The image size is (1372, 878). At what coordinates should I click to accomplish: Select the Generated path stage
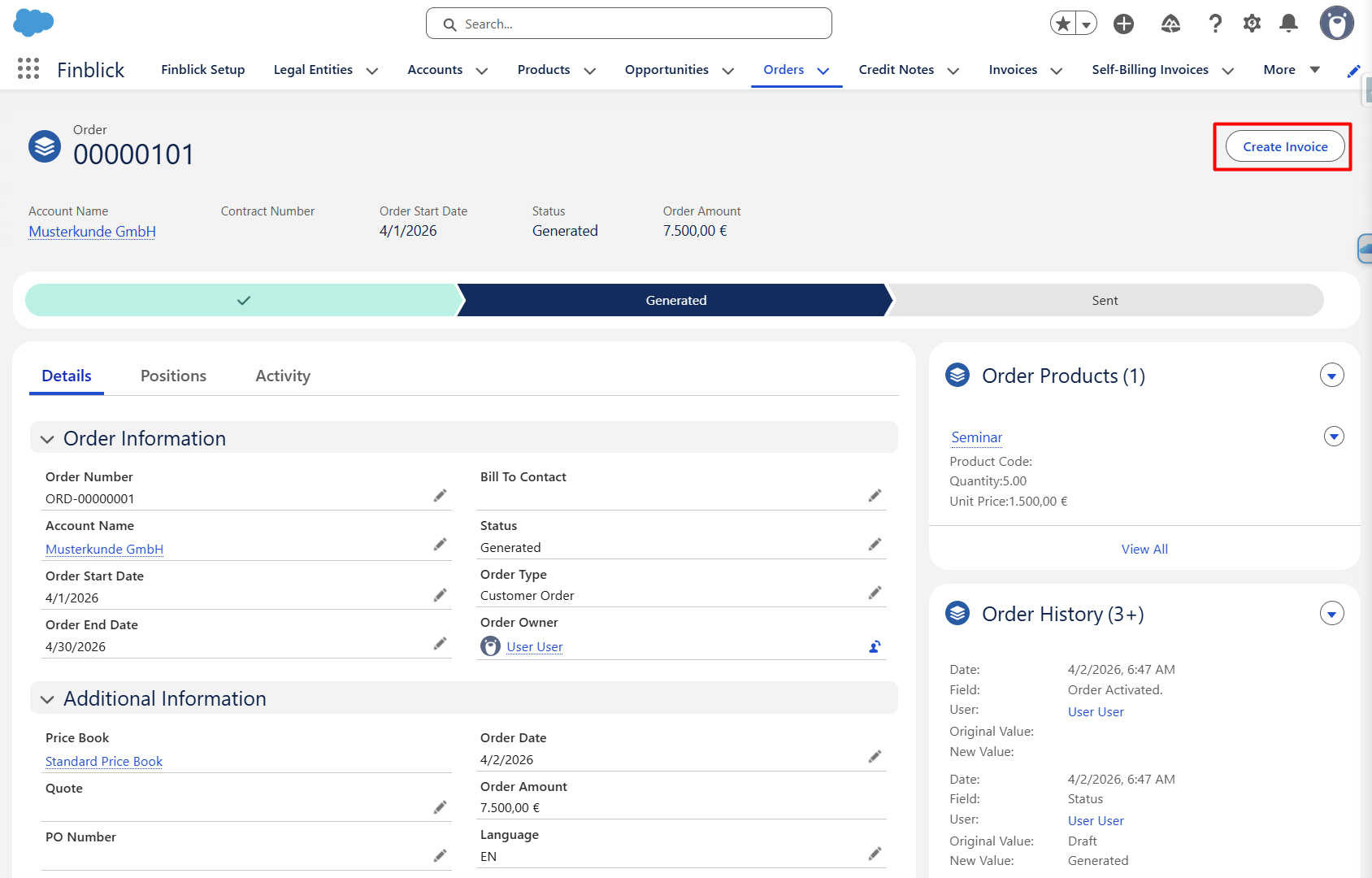[675, 300]
